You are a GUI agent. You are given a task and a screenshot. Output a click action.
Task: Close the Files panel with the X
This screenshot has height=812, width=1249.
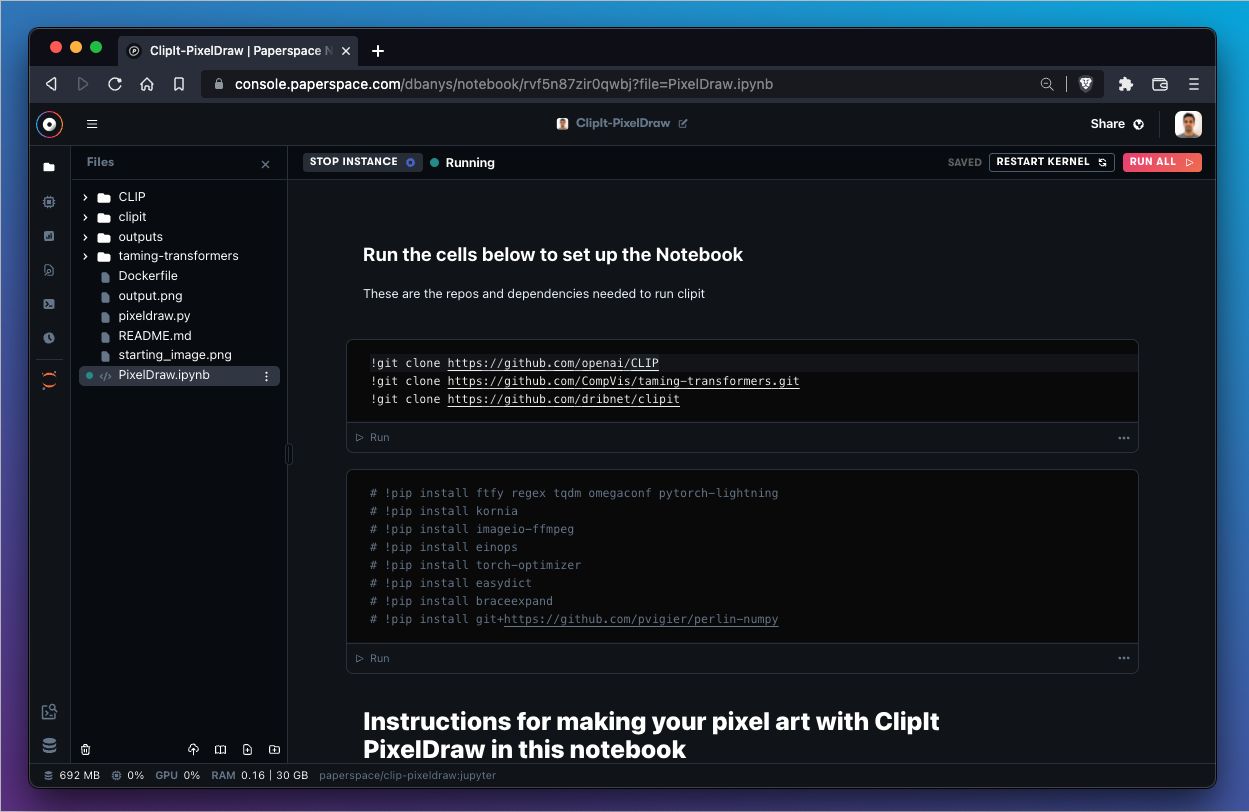click(265, 164)
